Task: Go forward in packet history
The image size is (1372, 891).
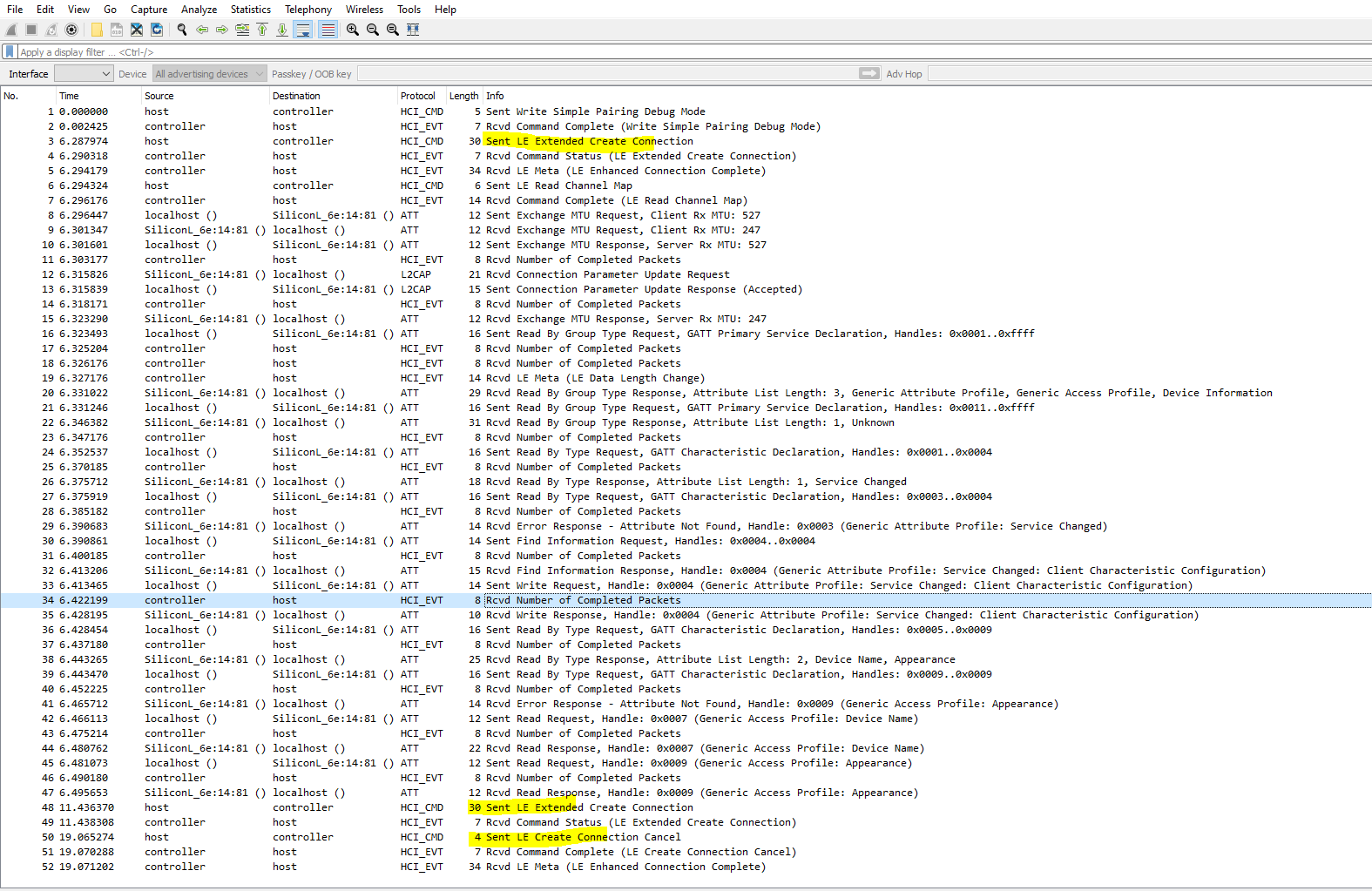Action: pos(222,30)
